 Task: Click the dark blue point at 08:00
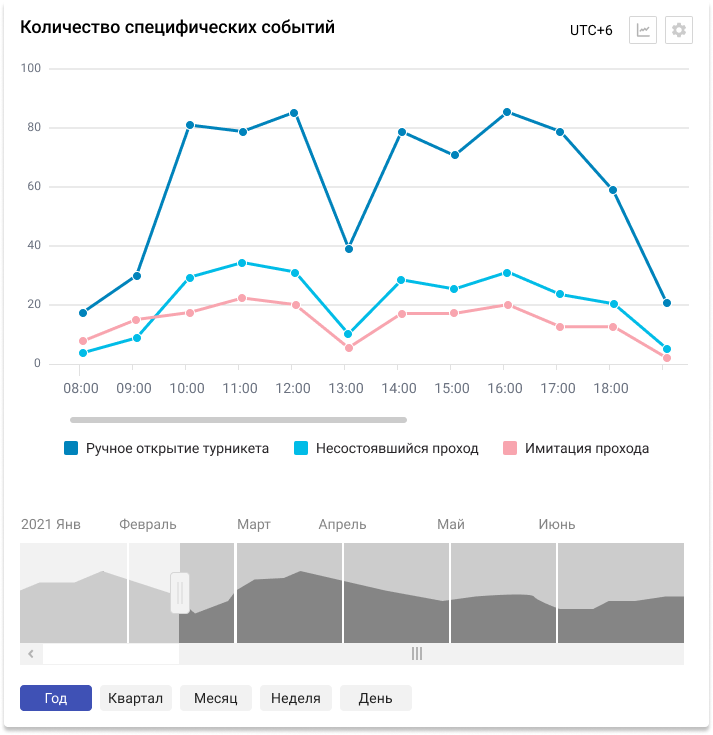pos(83,313)
